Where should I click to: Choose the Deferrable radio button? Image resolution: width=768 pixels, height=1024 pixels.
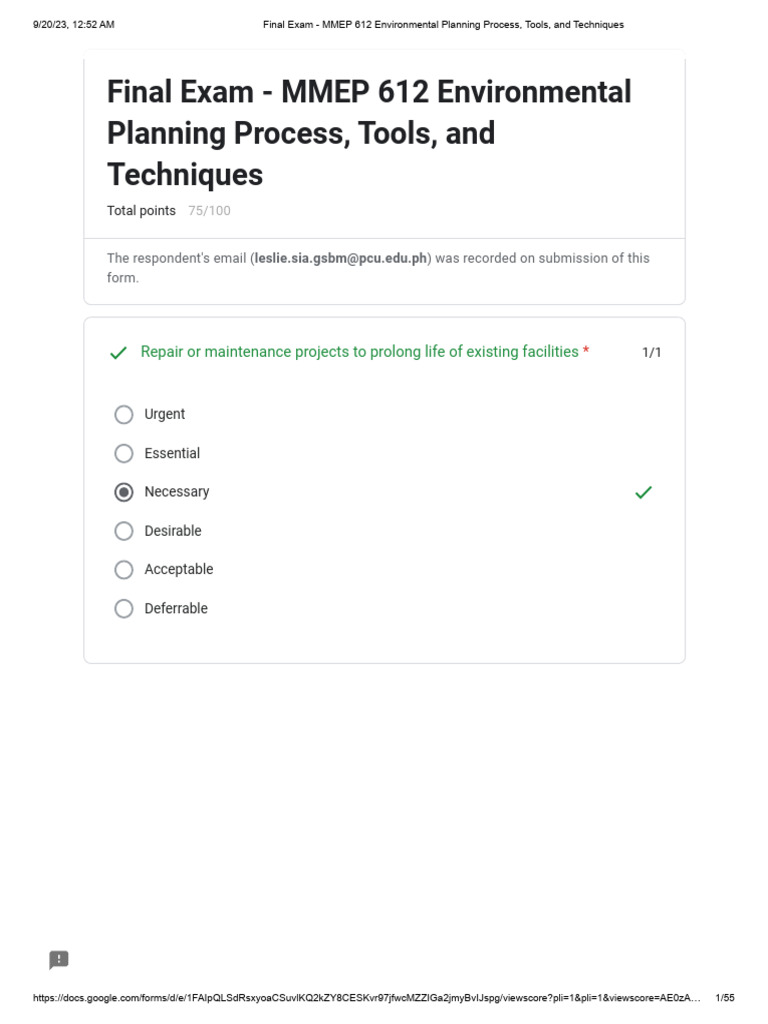coord(124,608)
